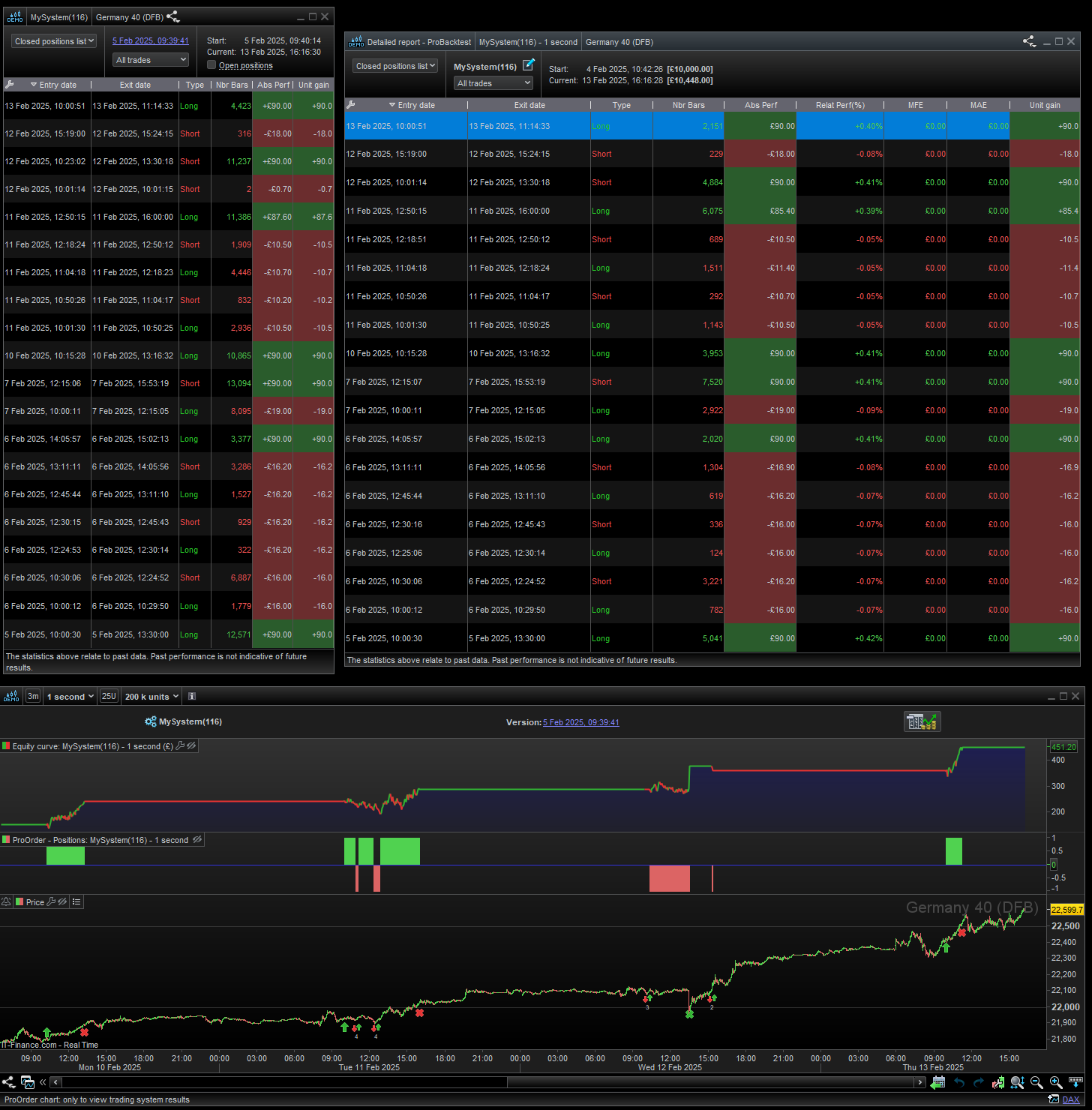This screenshot has height=1110, width=1092.
Task: Sort Detailed report by Relat Perf(%) column
Action: coord(840,105)
